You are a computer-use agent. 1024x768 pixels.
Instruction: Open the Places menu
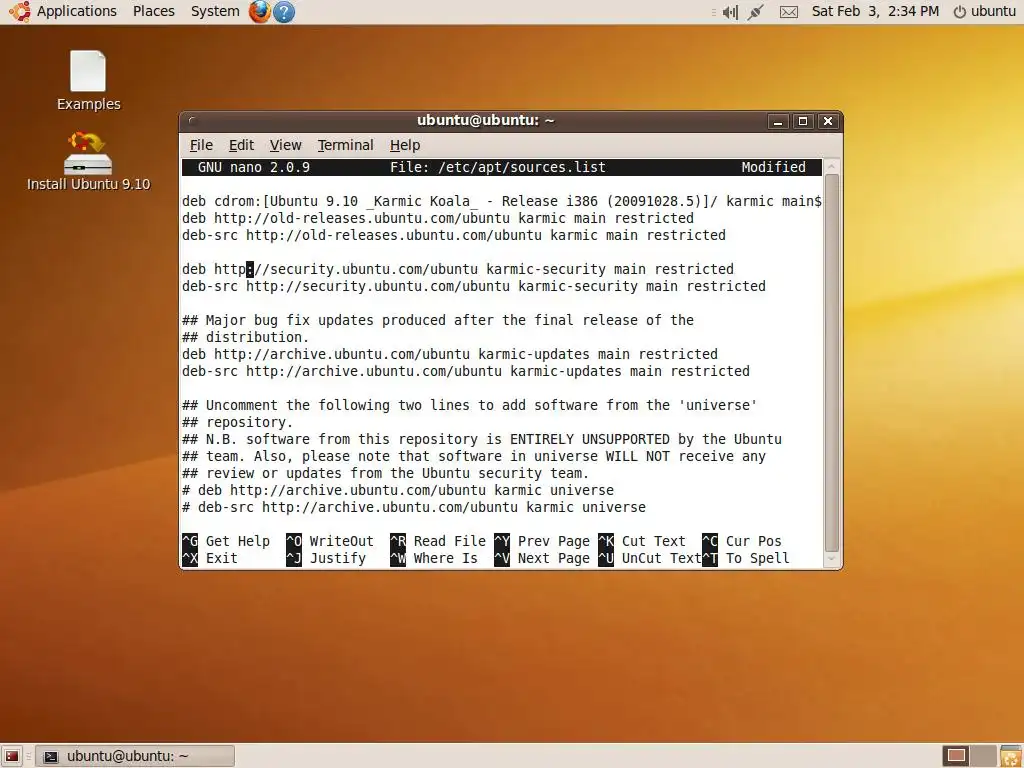pyautogui.click(x=153, y=11)
